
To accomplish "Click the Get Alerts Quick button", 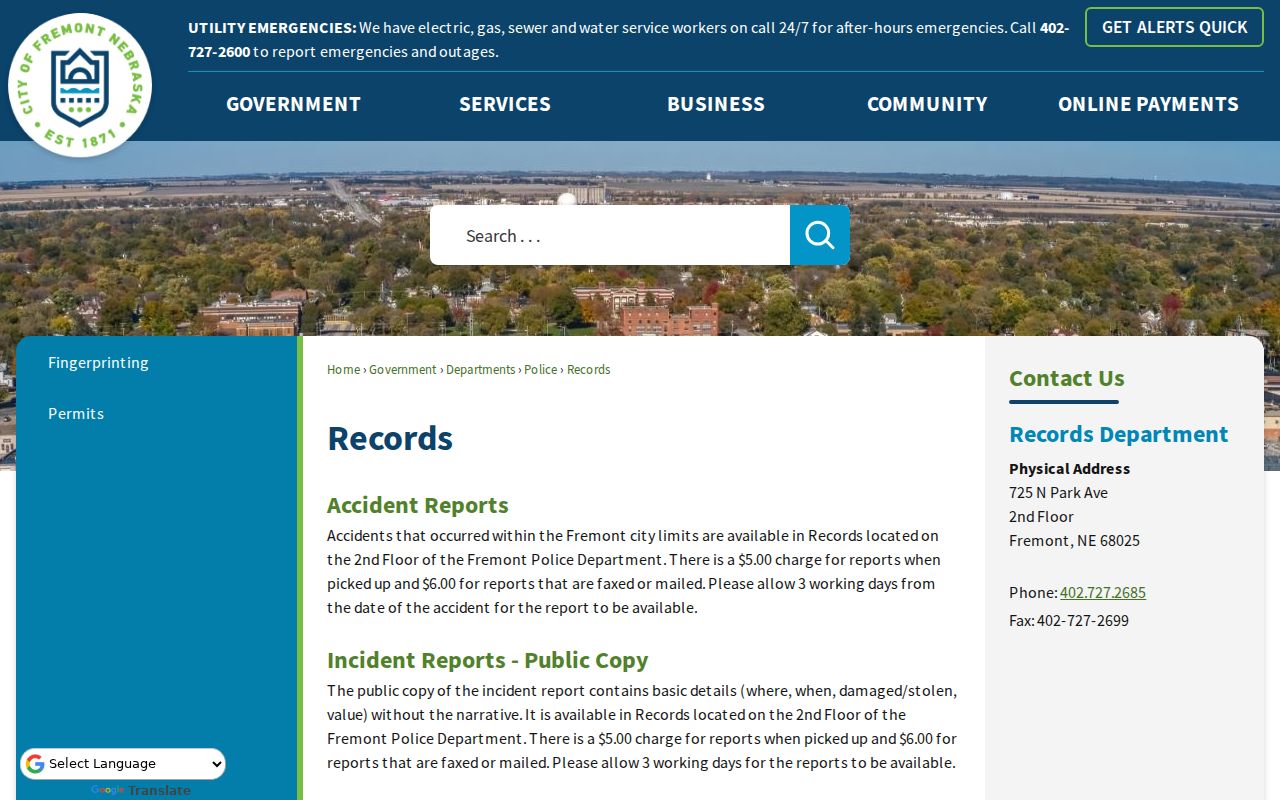I will [1175, 27].
